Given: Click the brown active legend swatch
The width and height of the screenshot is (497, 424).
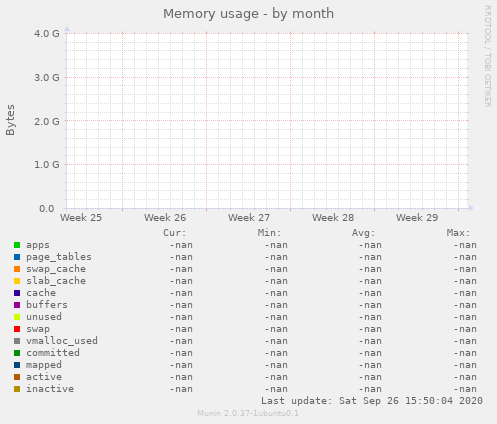Looking at the screenshot, I should click(x=17, y=377).
